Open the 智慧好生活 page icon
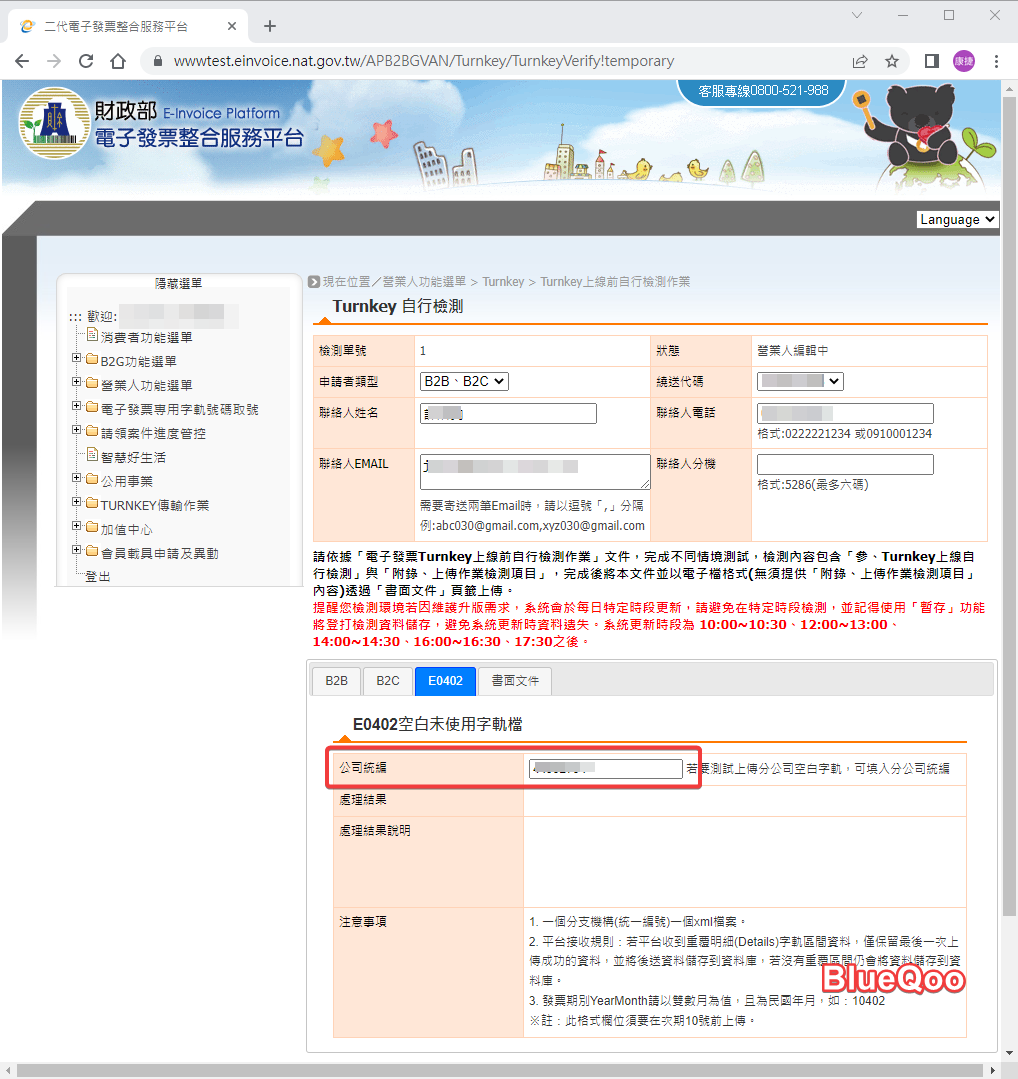Image resolution: width=1018 pixels, height=1079 pixels. [91, 454]
